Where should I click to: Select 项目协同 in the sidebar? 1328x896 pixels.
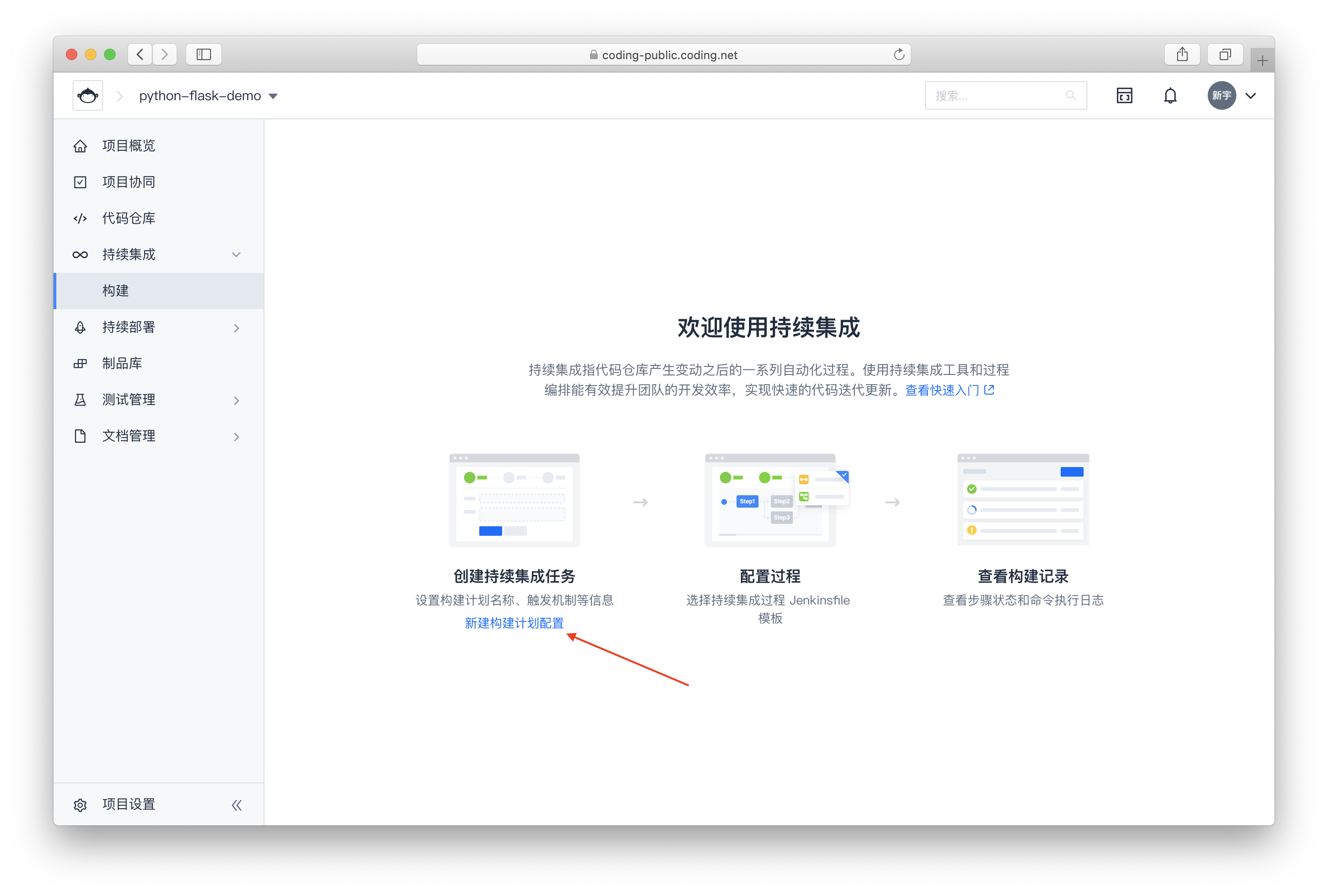click(x=128, y=182)
